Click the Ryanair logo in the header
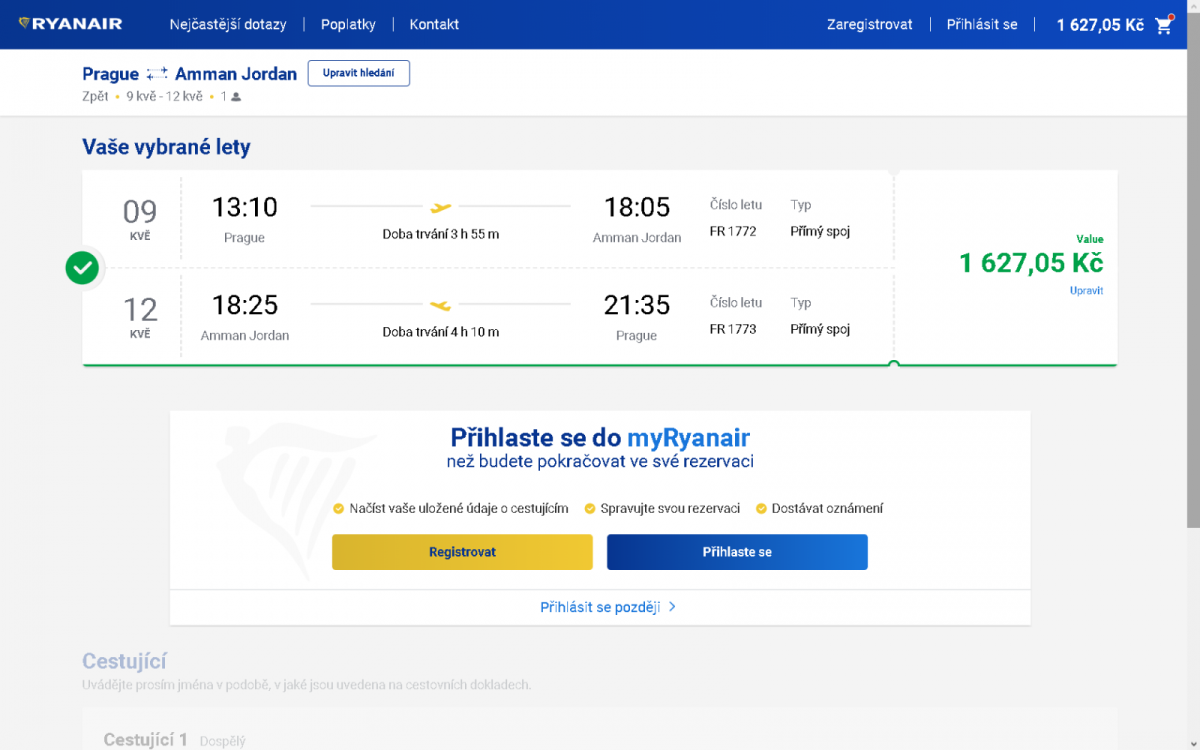The width and height of the screenshot is (1200, 750). [70, 24]
